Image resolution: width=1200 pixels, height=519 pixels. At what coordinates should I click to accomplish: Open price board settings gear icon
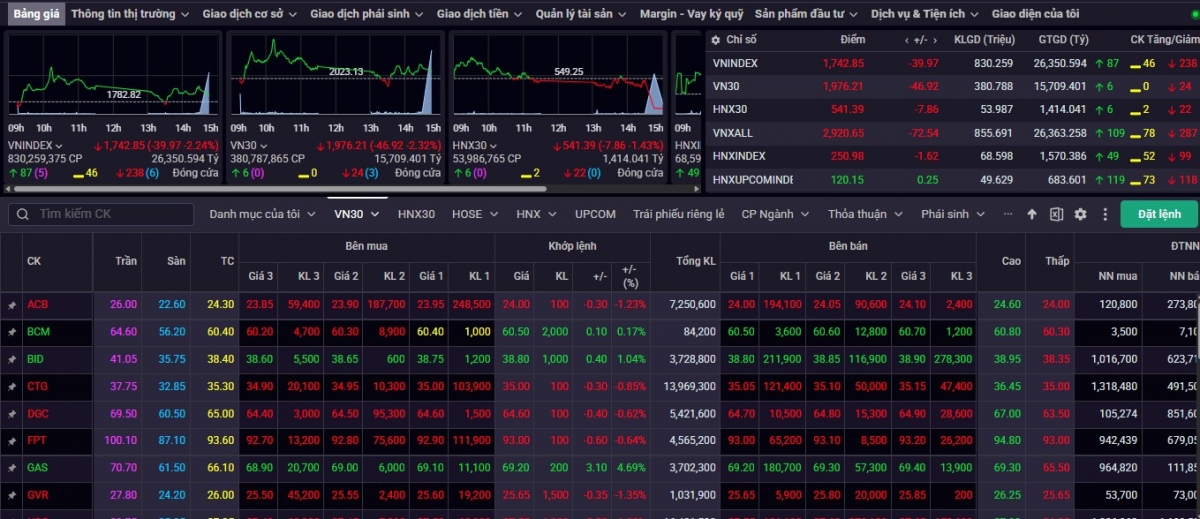1080,214
